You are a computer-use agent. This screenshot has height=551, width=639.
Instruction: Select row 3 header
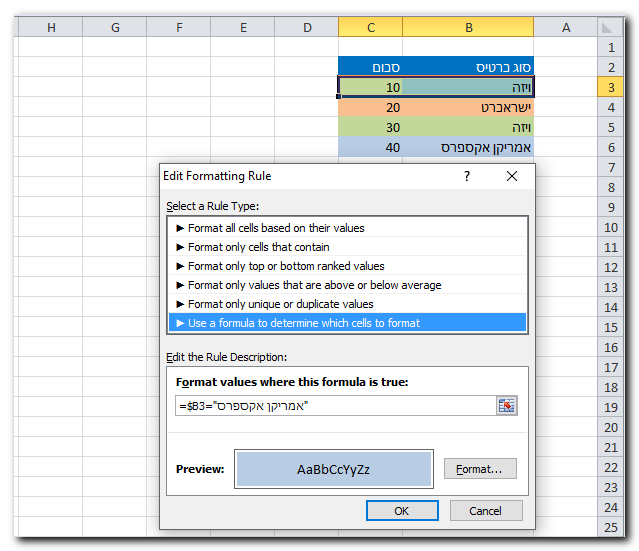pos(610,87)
